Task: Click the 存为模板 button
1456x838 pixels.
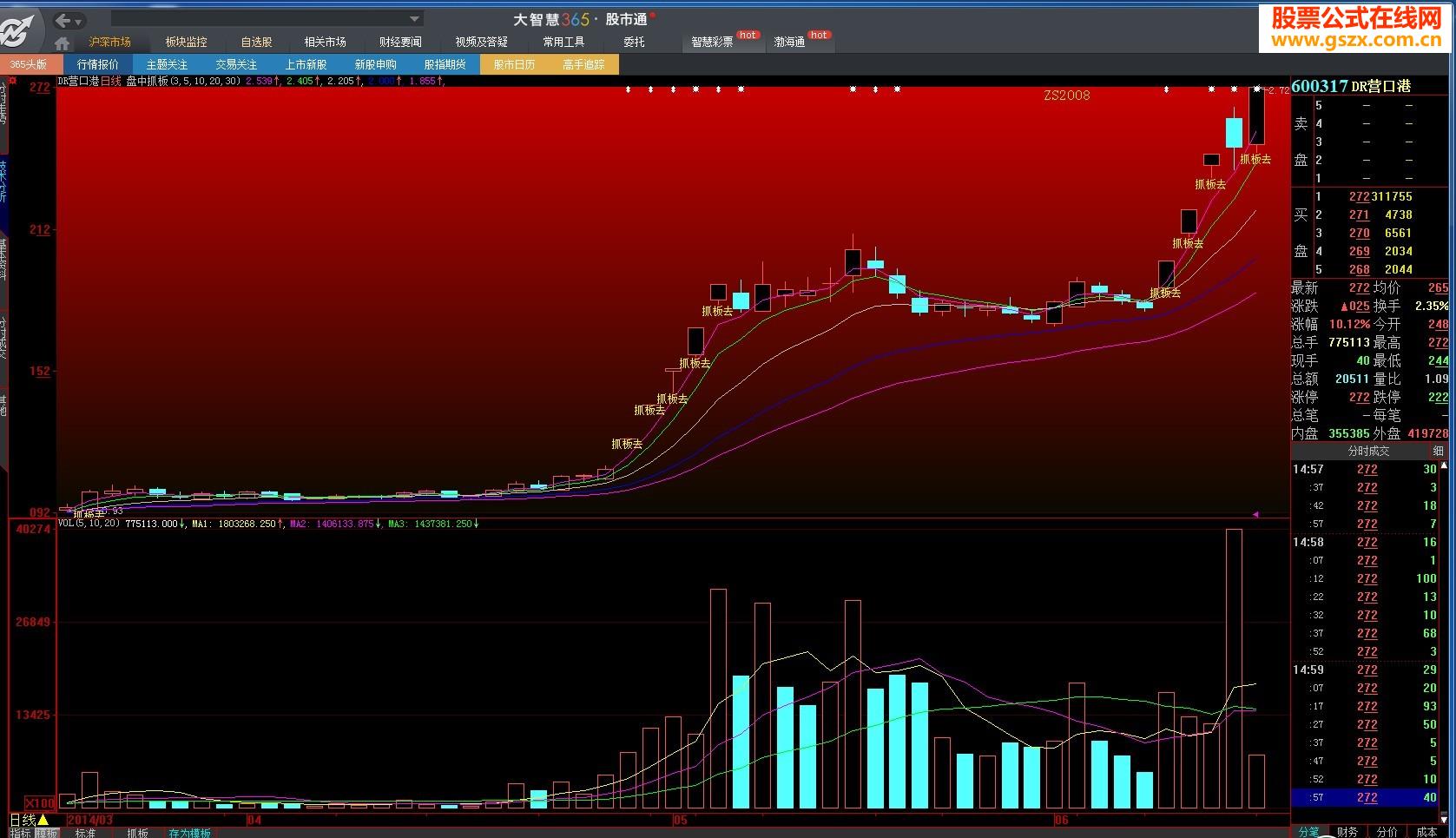Action: tap(189, 833)
